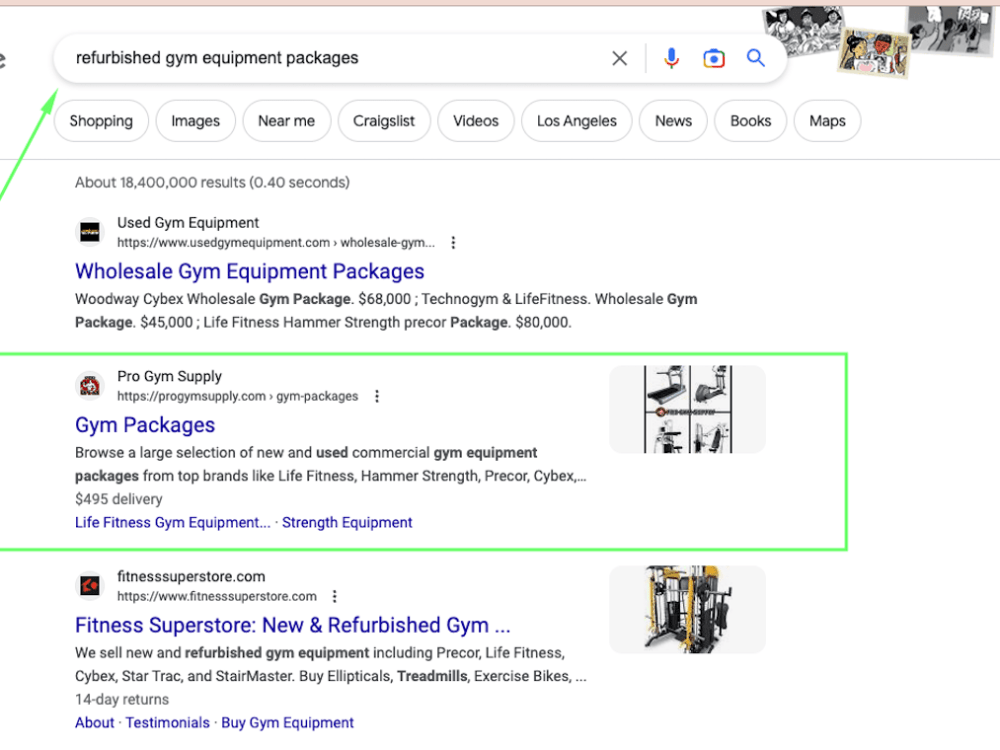Viewport: 1000px width, 750px height.
Task: Filter results by Shopping
Action: tap(101, 121)
